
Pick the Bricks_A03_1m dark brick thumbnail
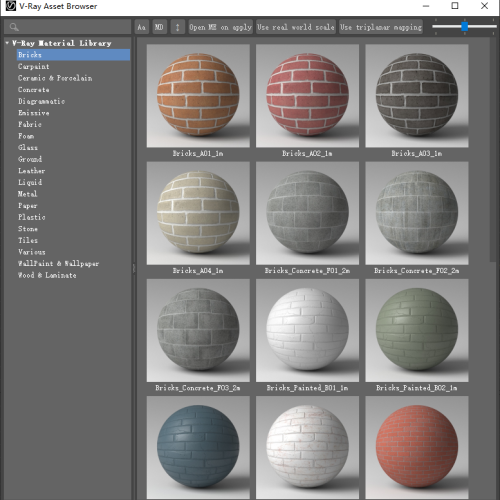click(417, 96)
